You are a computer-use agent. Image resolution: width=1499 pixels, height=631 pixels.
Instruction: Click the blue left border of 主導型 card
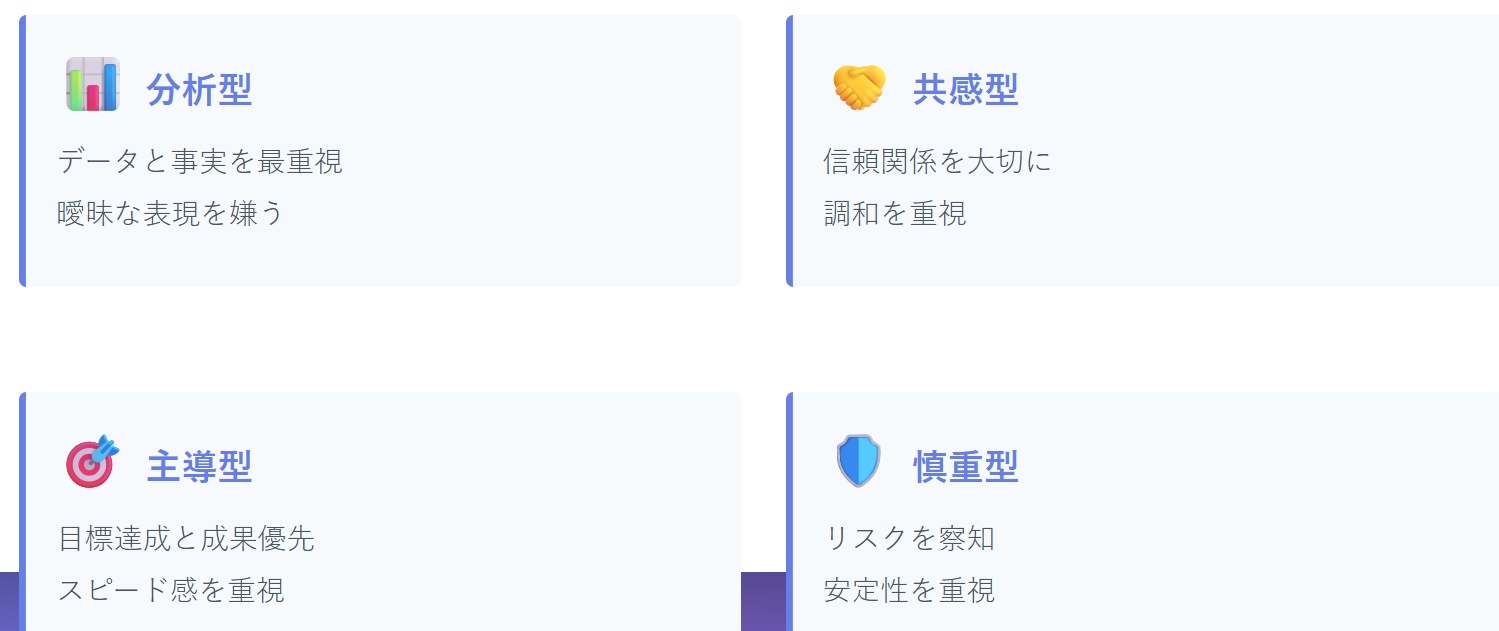(22, 510)
